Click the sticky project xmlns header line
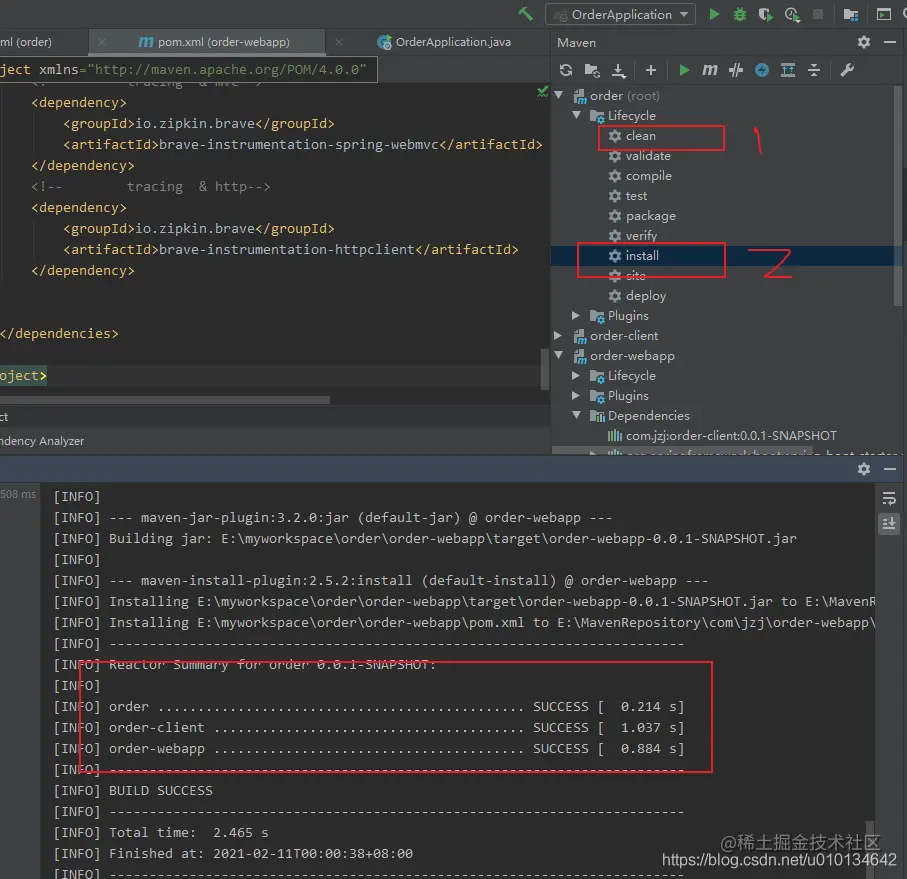 189,69
